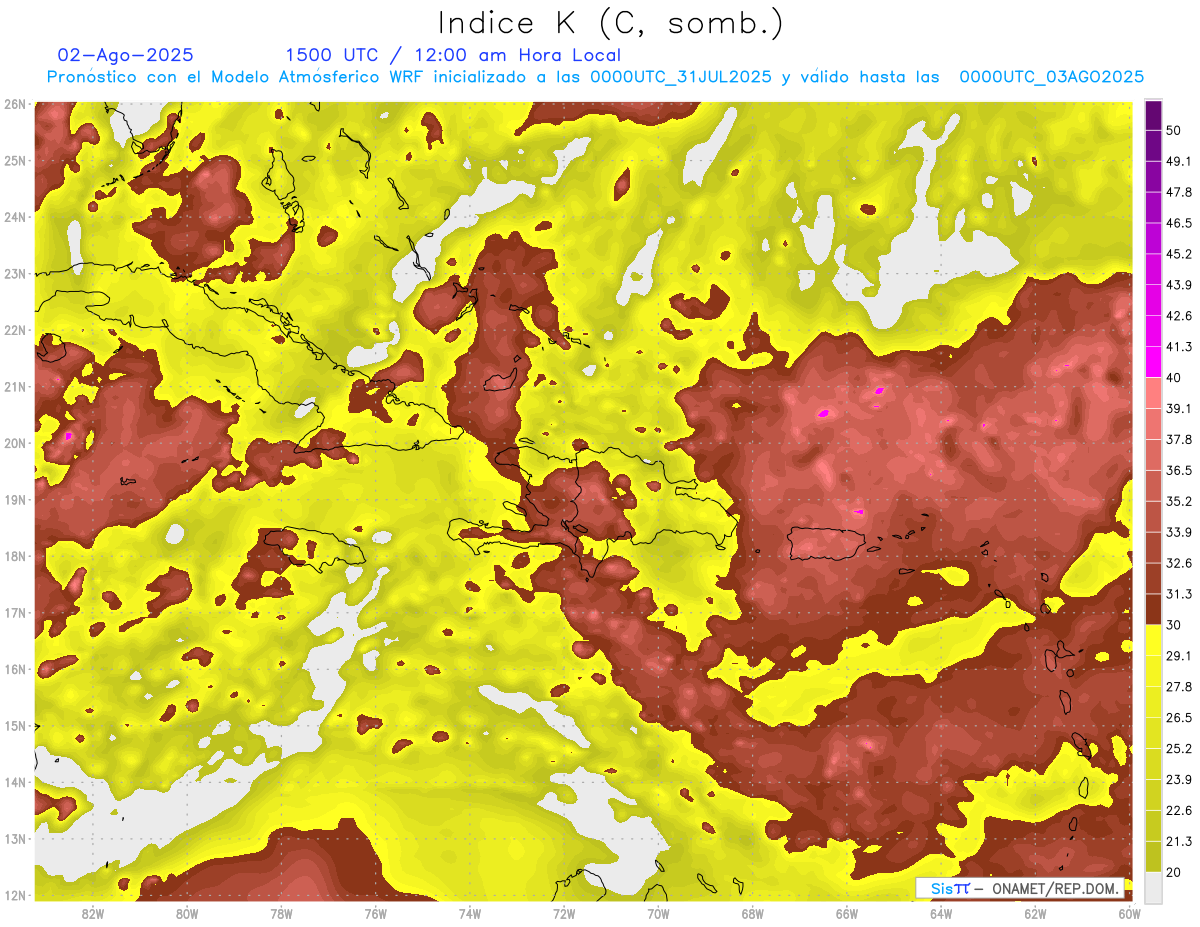Click the "30" color scale label

tap(1175, 625)
